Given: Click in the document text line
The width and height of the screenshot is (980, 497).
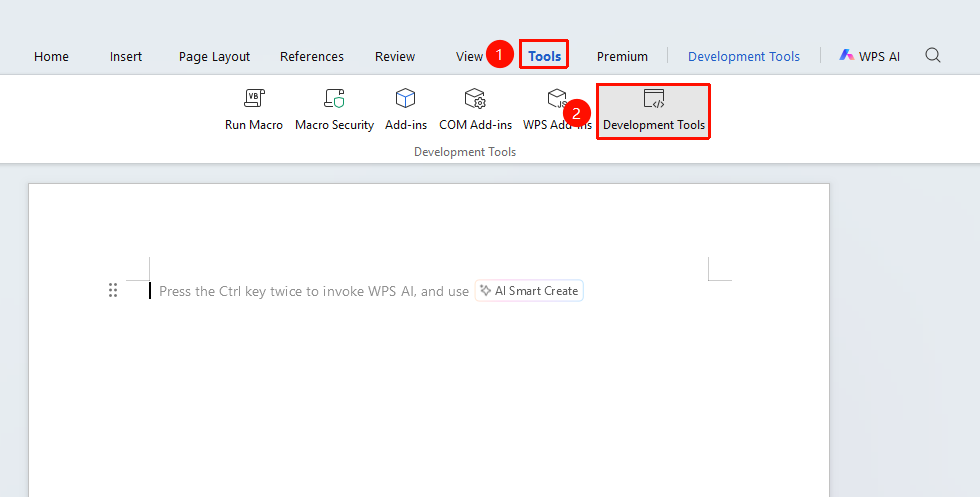Looking at the screenshot, I should [314, 291].
